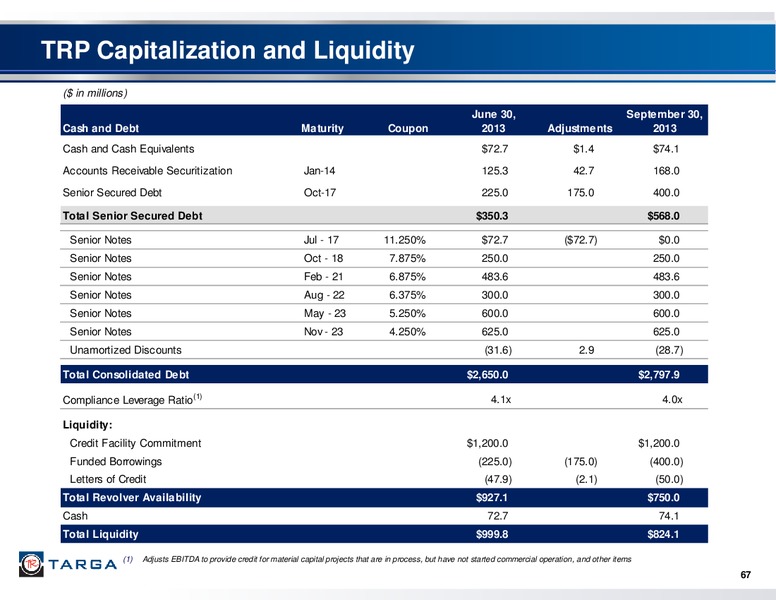The width and height of the screenshot is (776, 600).
Task: Click "$74.1" in the Cash and Cash Equivalents row
Action: tap(666, 149)
